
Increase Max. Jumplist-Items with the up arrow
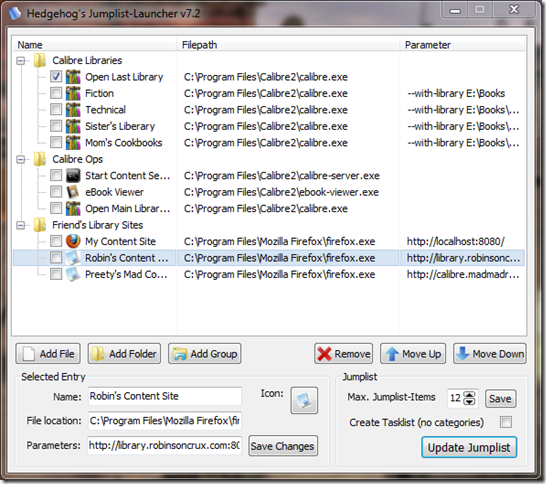470,395
